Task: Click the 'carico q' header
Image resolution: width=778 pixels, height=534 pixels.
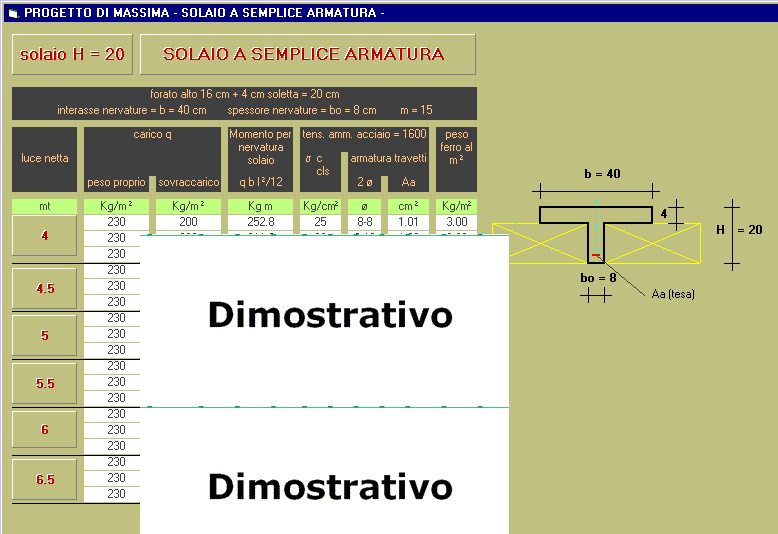Action: tap(152, 134)
